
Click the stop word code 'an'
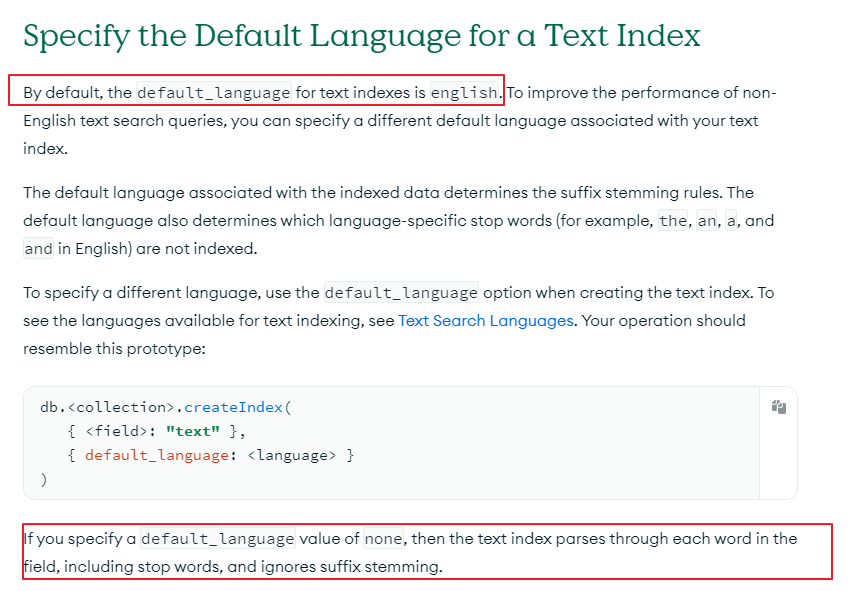point(706,220)
